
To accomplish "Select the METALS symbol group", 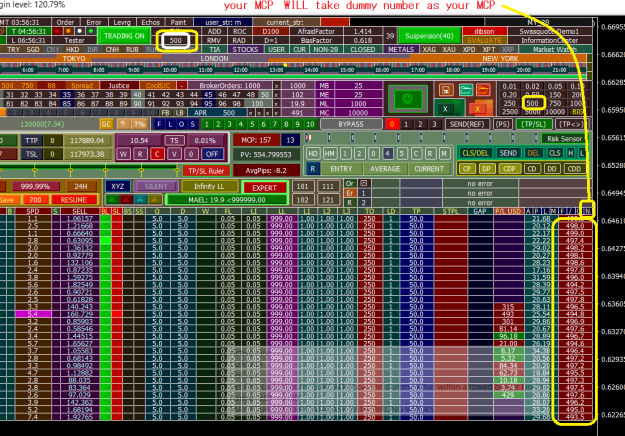I will pyautogui.click(x=401, y=49).
